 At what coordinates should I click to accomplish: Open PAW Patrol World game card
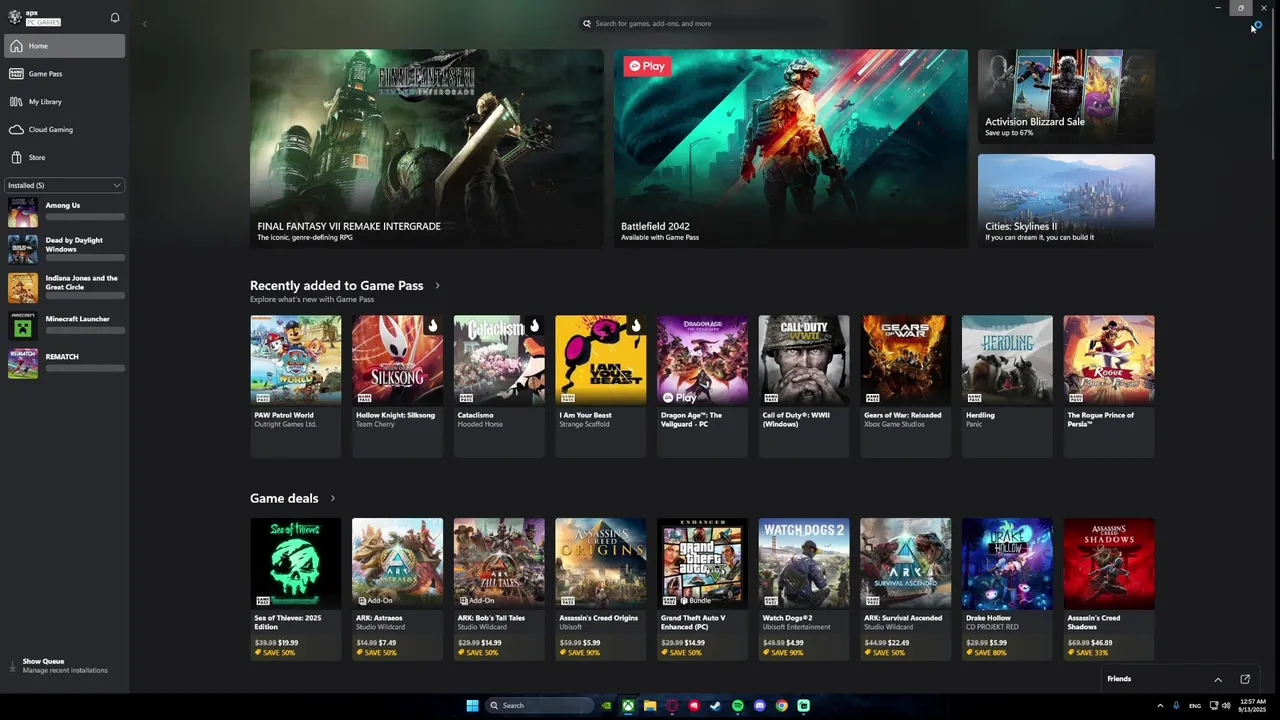(x=295, y=386)
